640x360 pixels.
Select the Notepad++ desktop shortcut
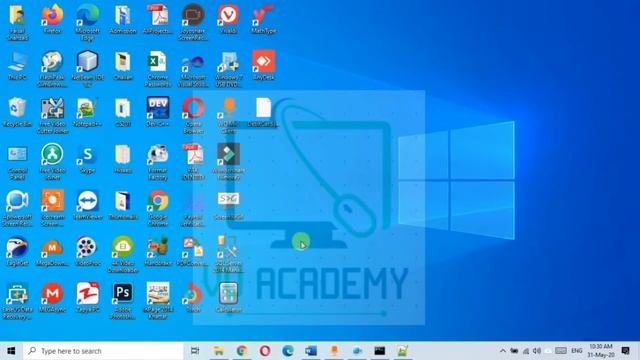click(87, 112)
